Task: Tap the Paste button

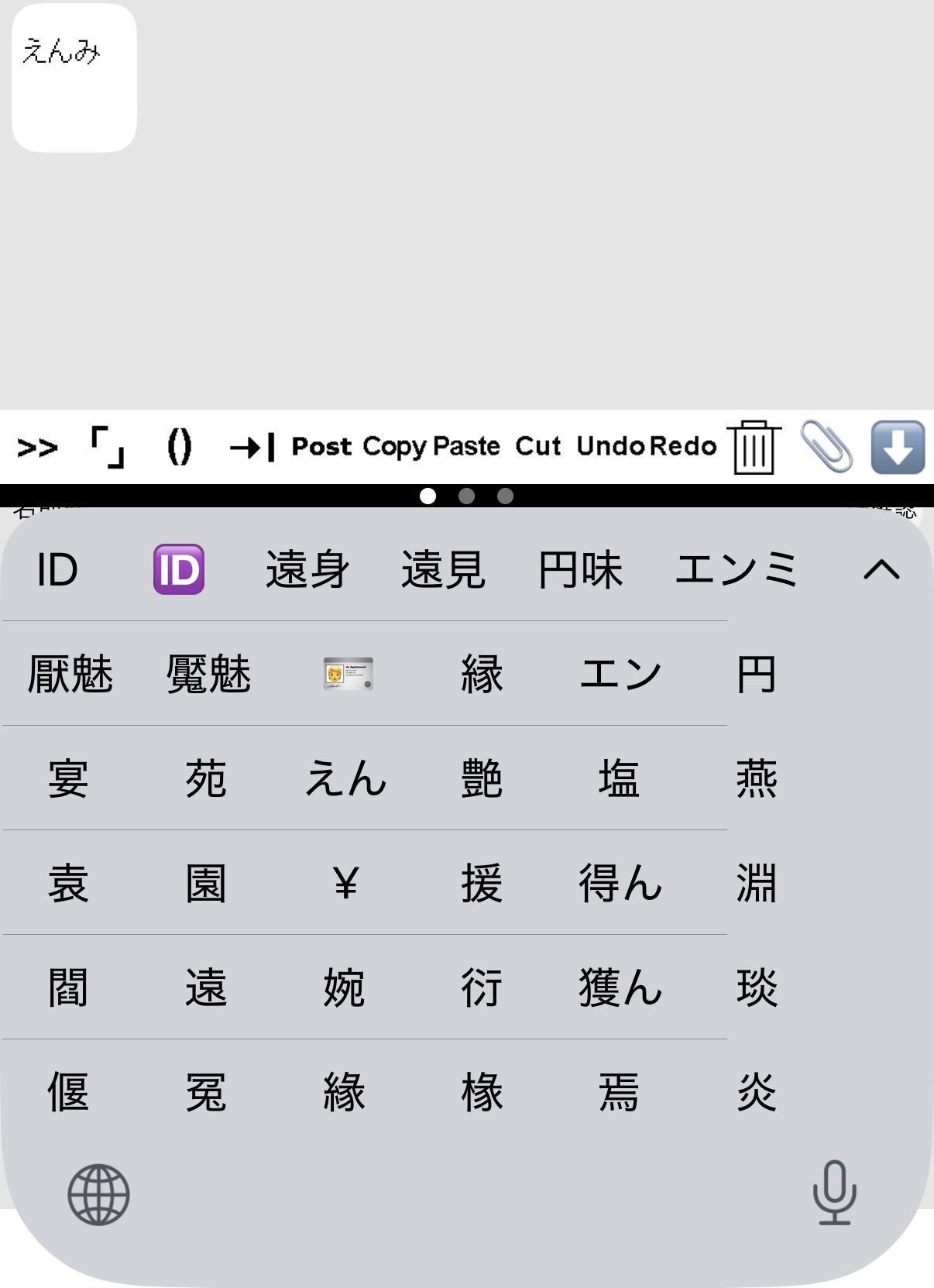Action: [x=466, y=447]
